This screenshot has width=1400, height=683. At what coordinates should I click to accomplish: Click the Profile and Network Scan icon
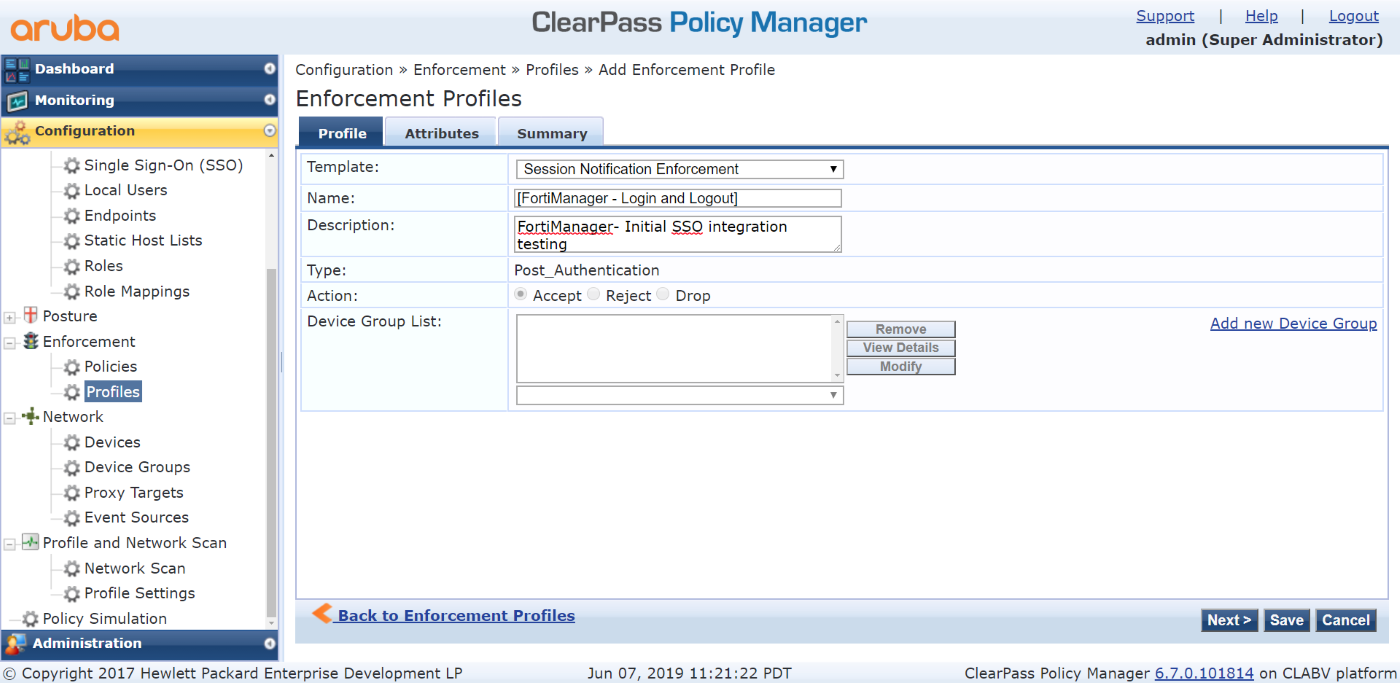click(x=30, y=543)
